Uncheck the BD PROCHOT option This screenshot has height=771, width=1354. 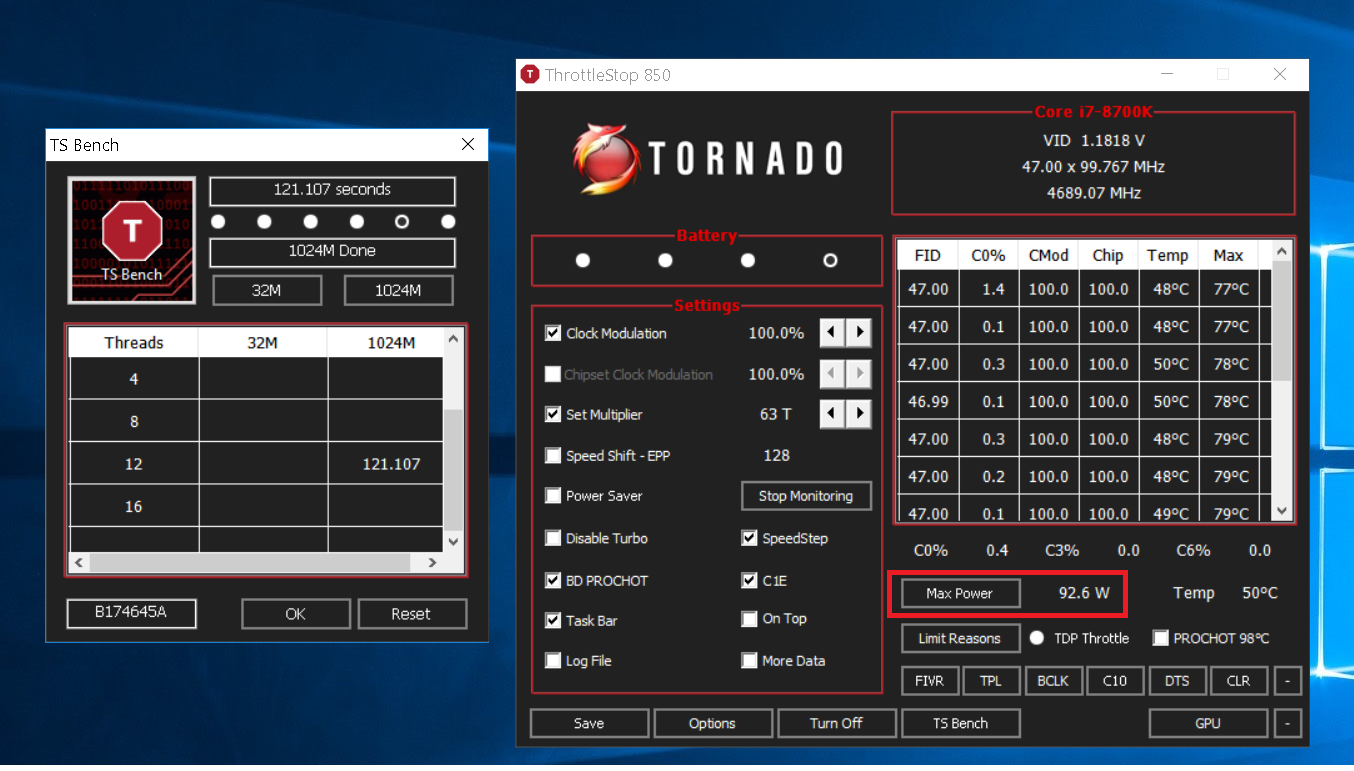click(x=553, y=580)
